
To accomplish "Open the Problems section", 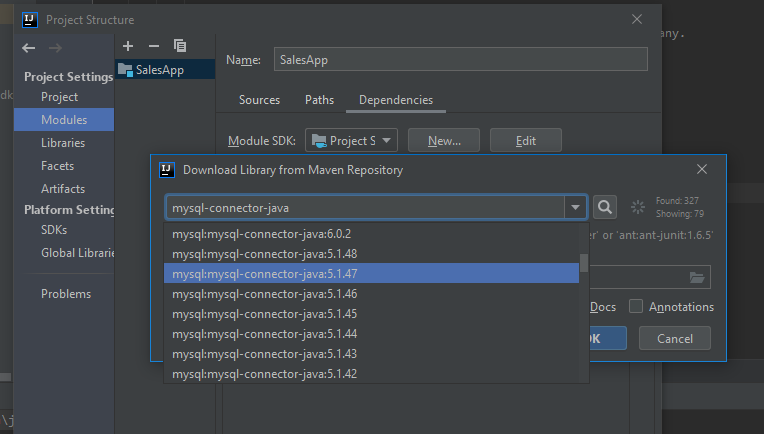I will 66,294.
